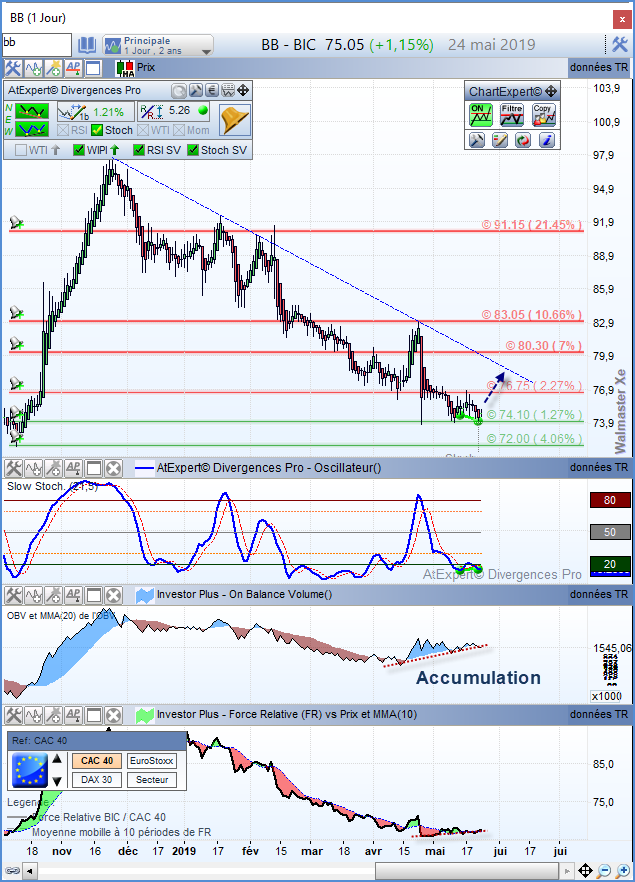Viewport: 635px width, 882px height.
Task: Uncheck the RSI SV checkbox
Action: [x=139, y=150]
